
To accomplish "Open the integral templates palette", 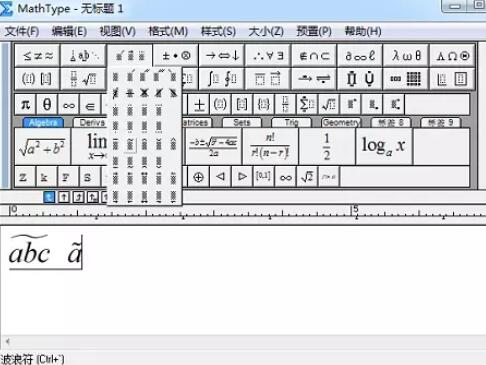I will [222, 79].
